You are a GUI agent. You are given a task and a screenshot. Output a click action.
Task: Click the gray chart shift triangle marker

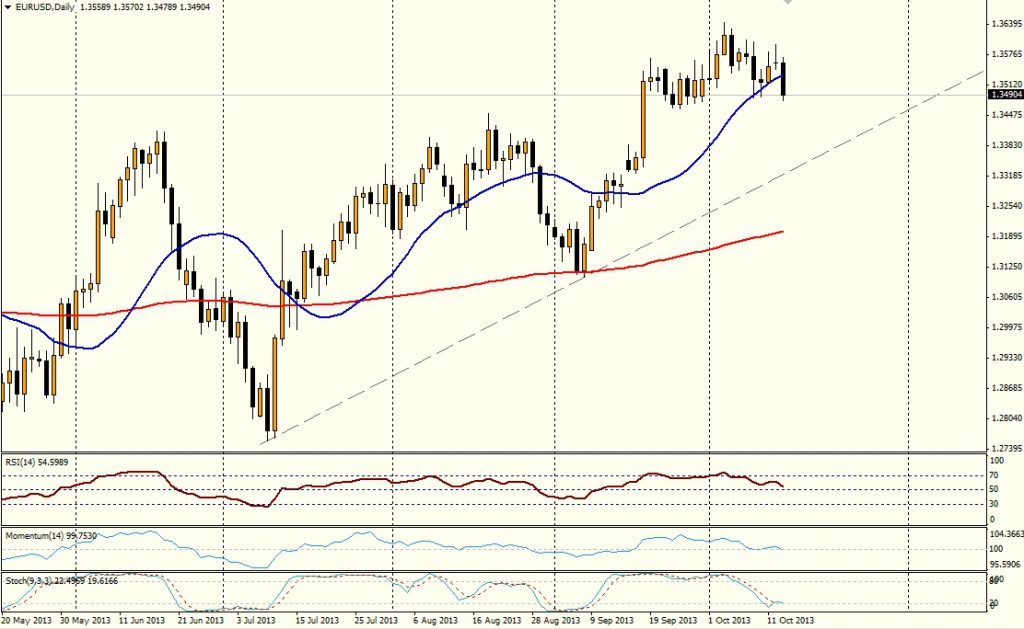click(x=789, y=3)
